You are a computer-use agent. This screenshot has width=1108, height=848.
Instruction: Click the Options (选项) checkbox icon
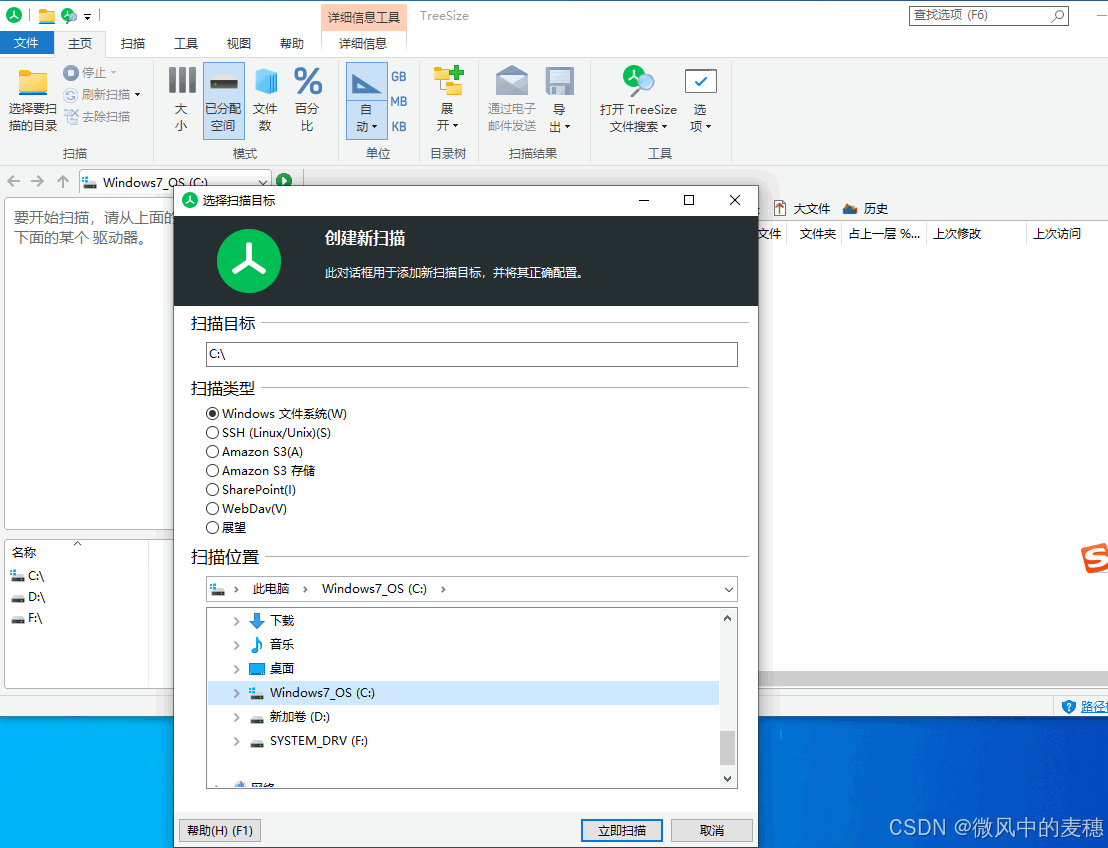coord(700,81)
